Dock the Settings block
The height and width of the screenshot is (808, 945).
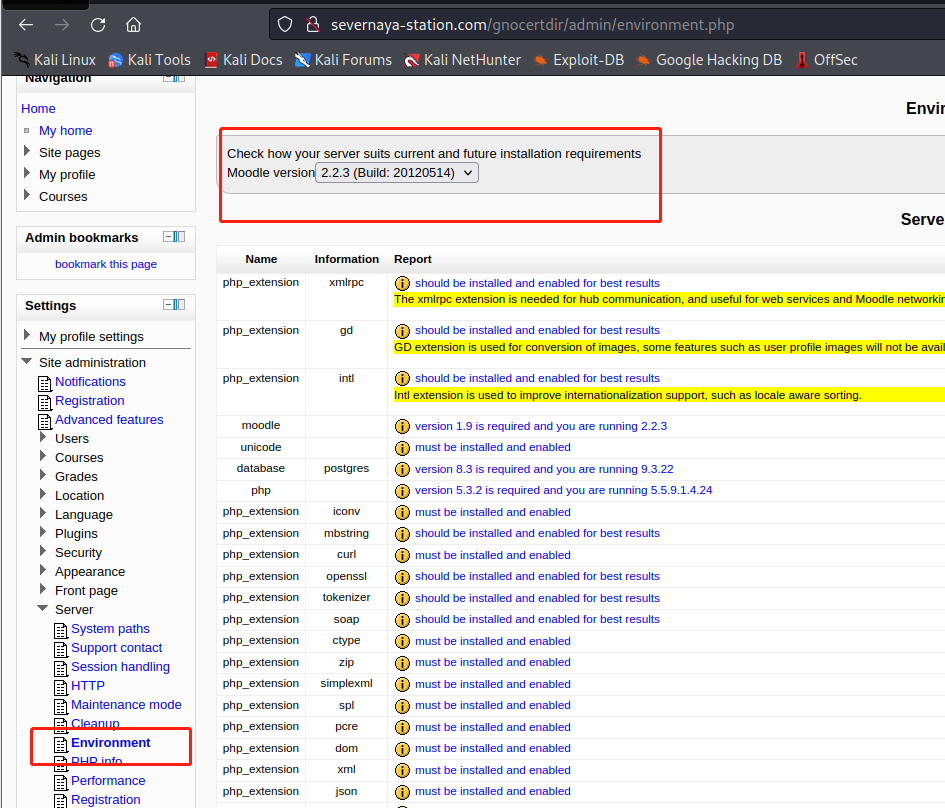180,305
